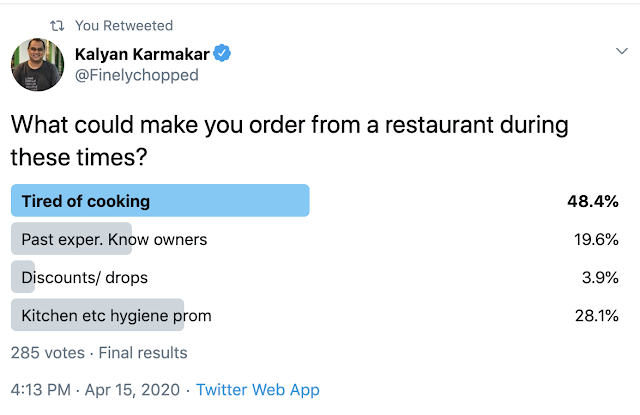Choose the "Kitchen etc hygiene prom" poll bar

116,315
